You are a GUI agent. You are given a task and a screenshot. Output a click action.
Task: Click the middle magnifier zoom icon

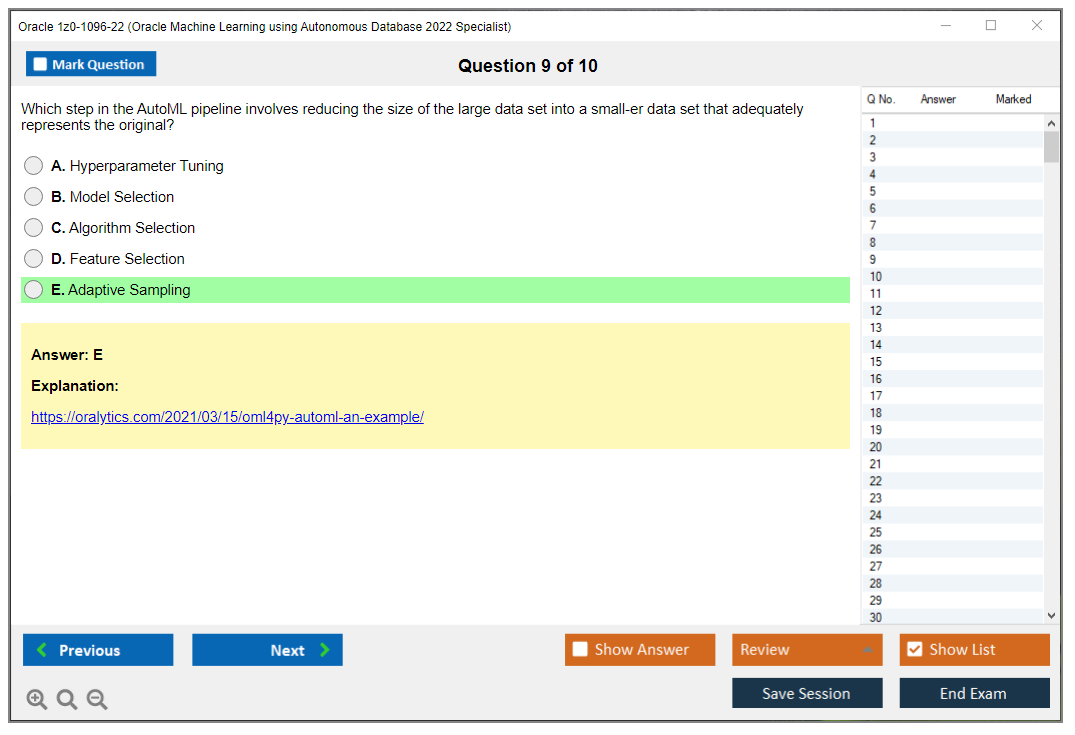(66, 699)
